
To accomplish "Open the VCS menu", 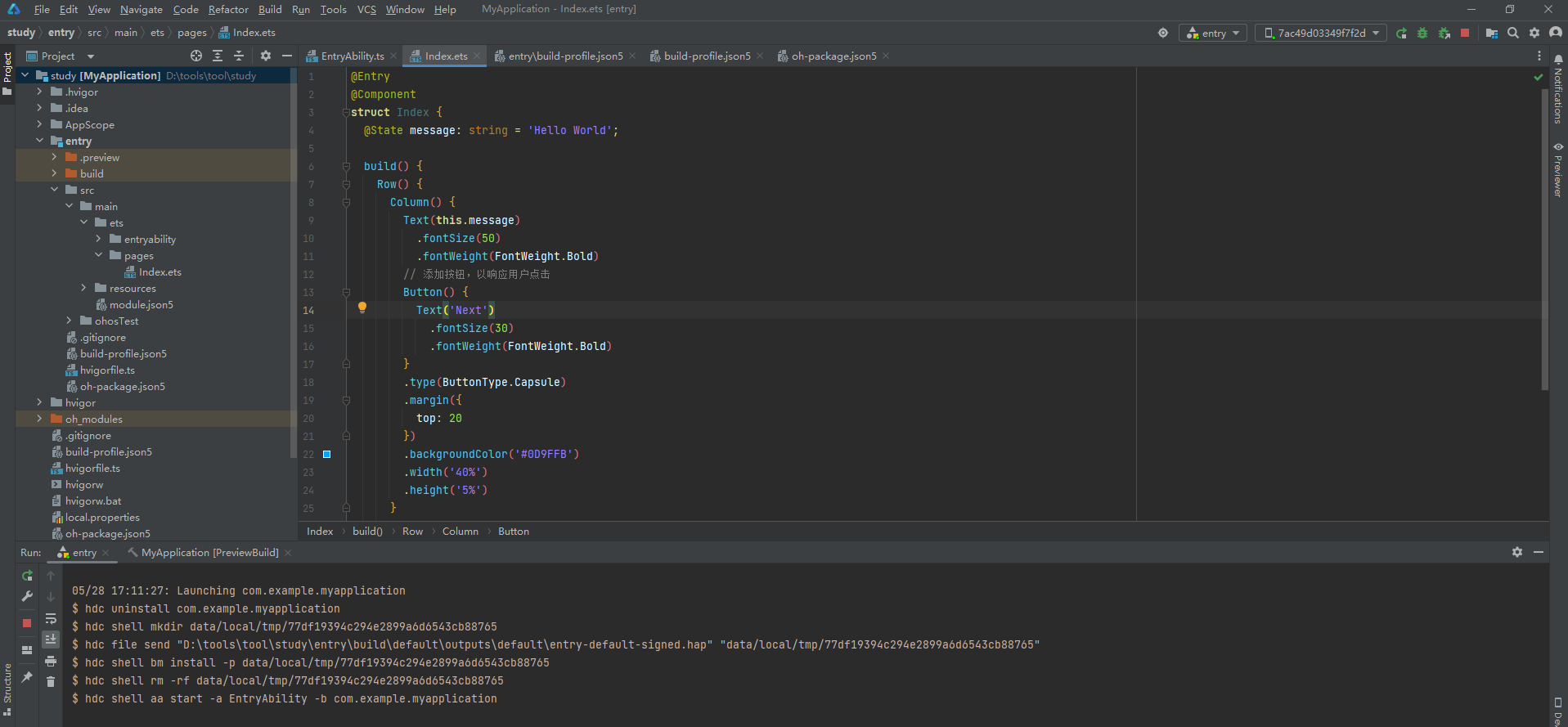I will tap(366, 10).
